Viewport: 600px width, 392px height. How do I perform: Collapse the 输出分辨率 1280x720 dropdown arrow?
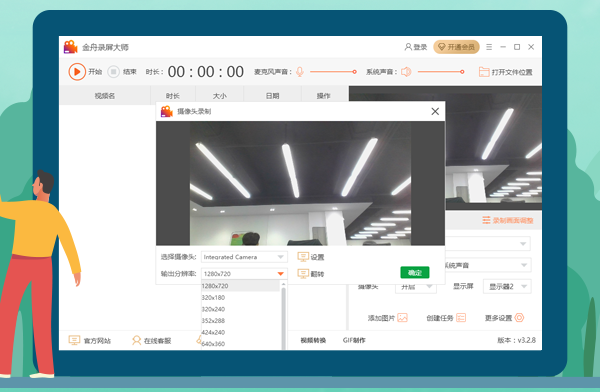[x=280, y=273]
